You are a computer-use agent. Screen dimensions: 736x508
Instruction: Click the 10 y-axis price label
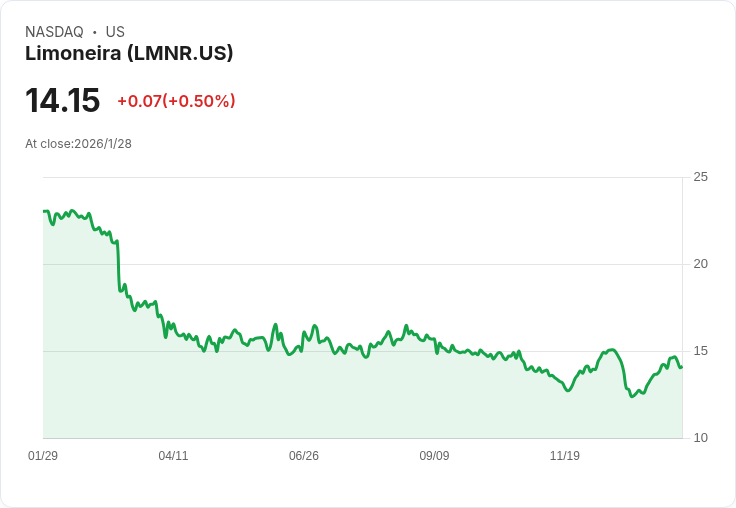click(700, 438)
